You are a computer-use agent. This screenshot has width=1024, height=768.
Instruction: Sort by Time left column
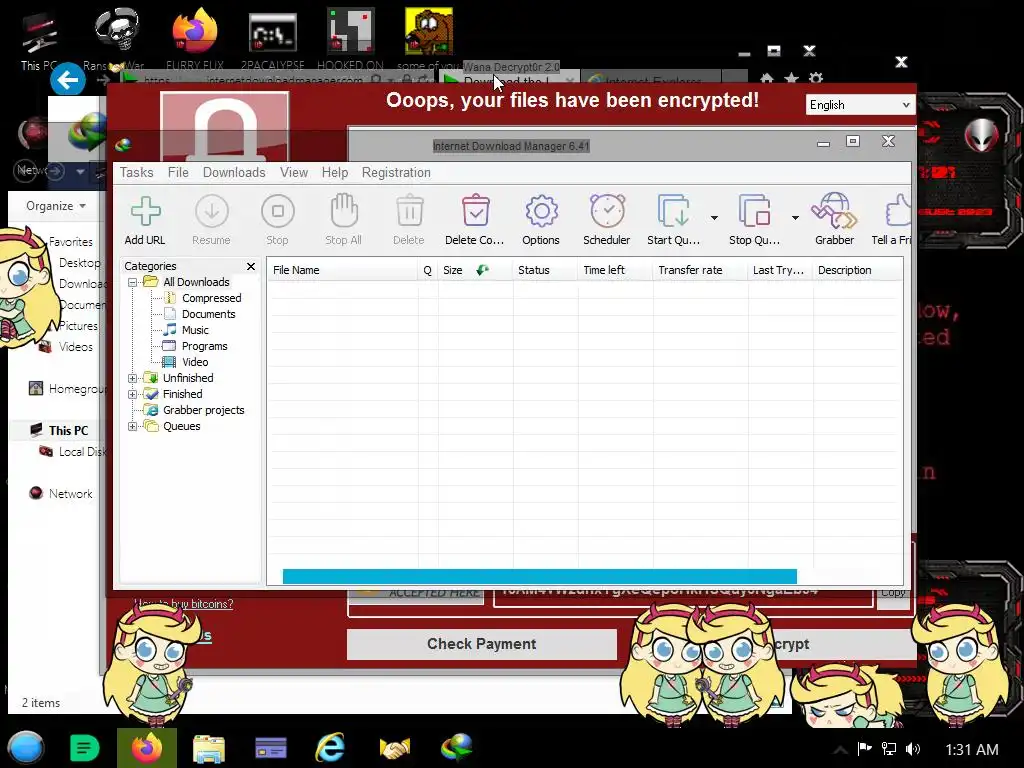point(615,270)
